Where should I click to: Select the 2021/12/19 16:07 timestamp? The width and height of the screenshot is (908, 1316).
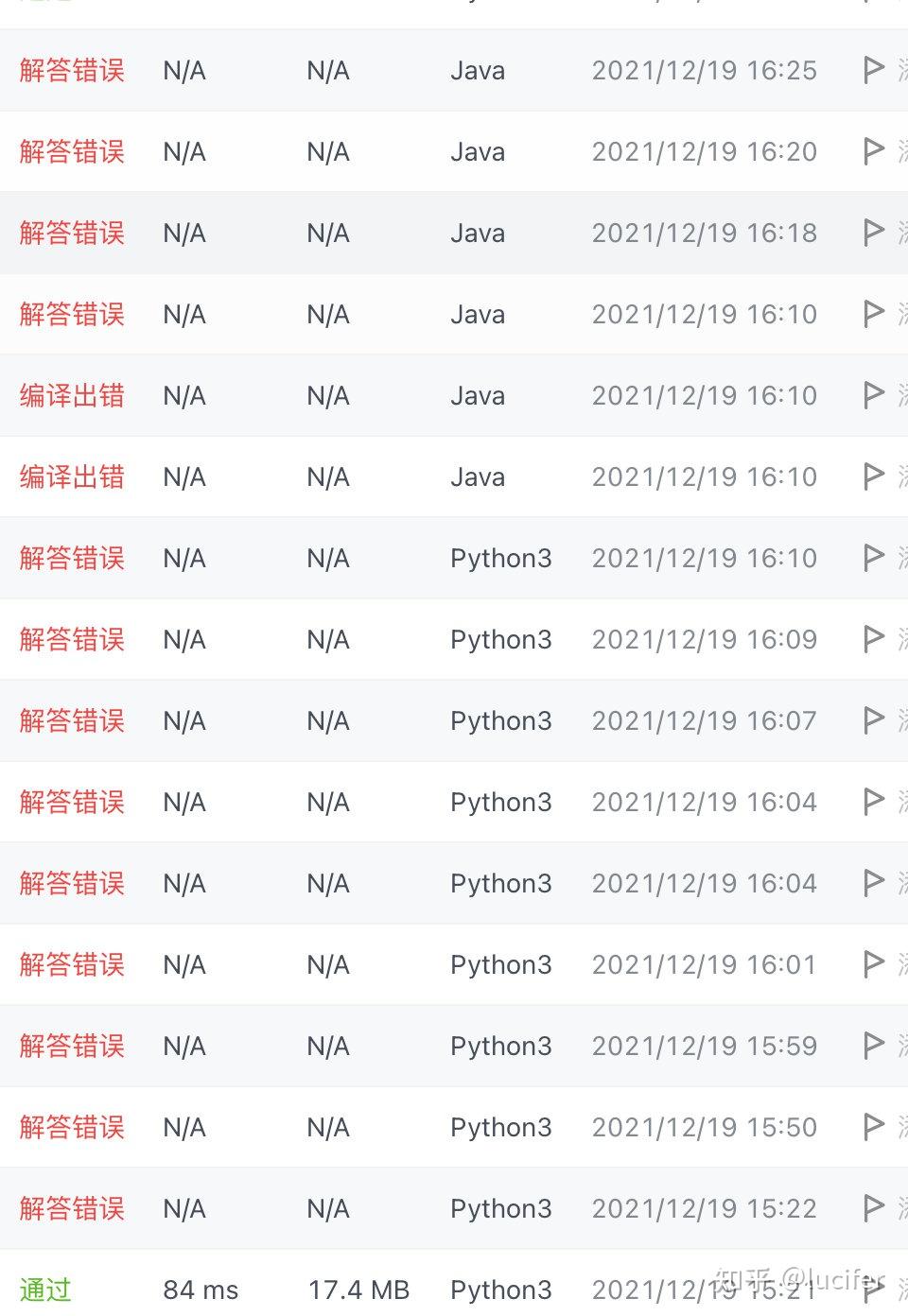coord(704,721)
